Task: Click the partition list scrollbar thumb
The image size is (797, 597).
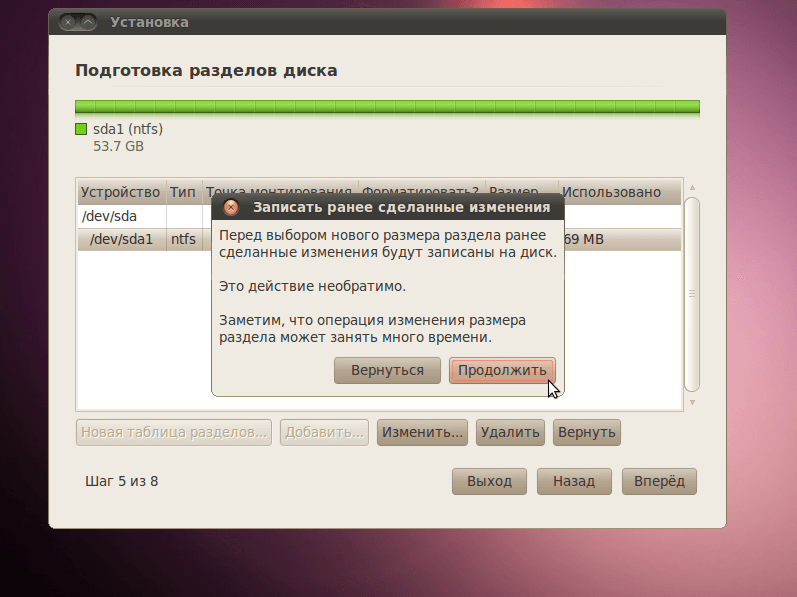Action: click(x=692, y=294)
